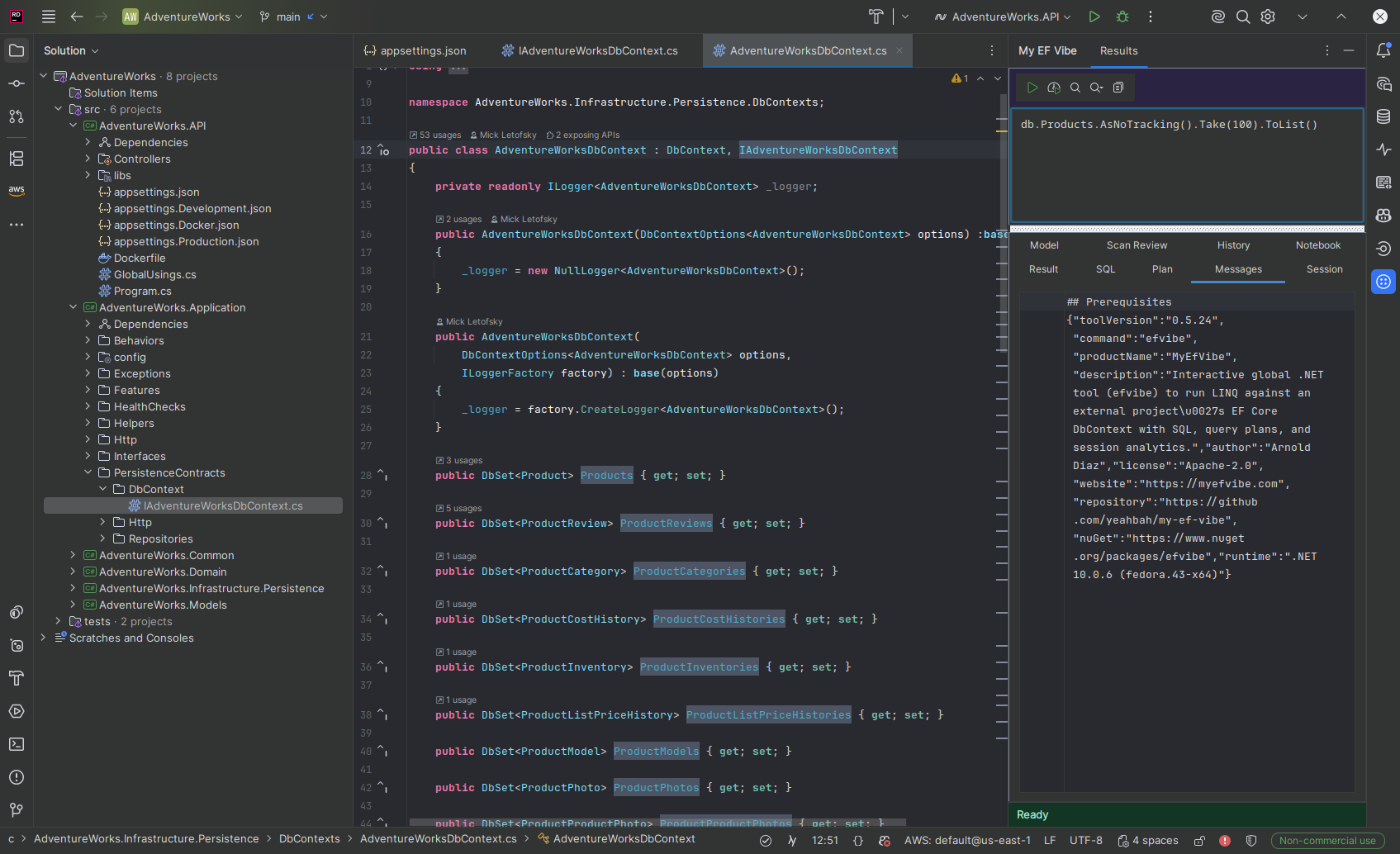Click the run-with-timing icon in My EF Vibe toolbar
1400x854 pixels.
1054,88
